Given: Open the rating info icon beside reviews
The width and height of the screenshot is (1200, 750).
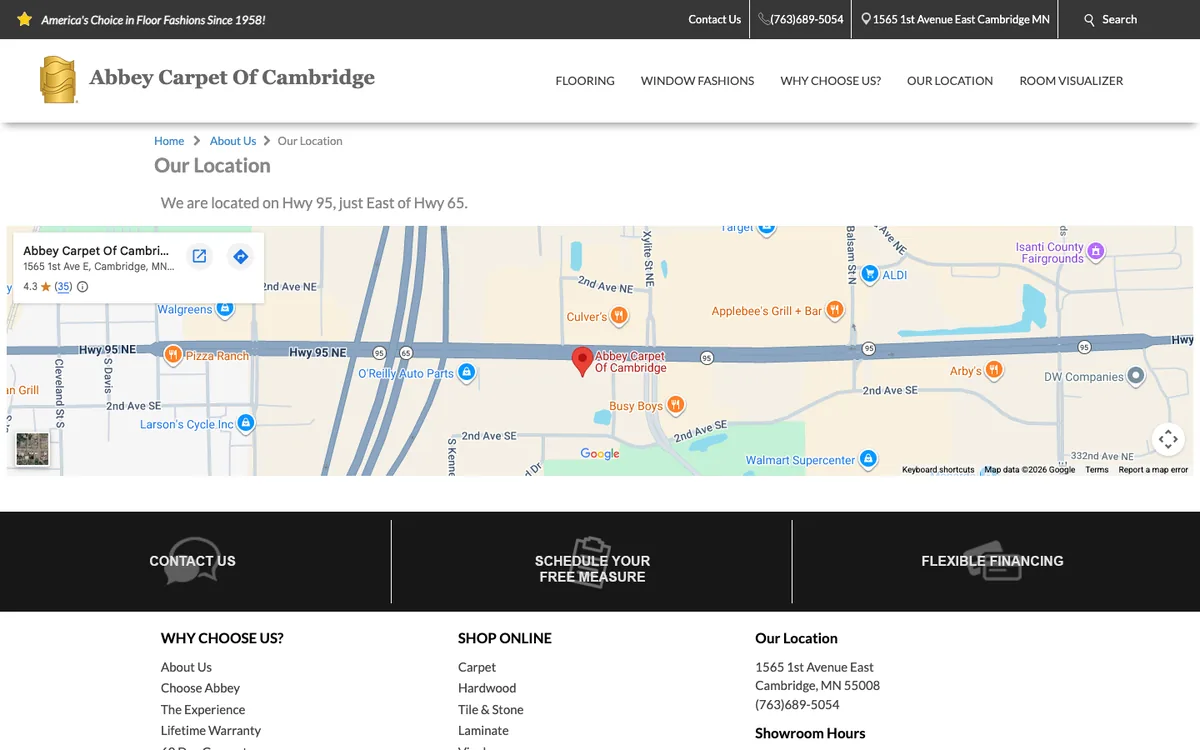Looking at the screenshot, I should tap(82, 287).
